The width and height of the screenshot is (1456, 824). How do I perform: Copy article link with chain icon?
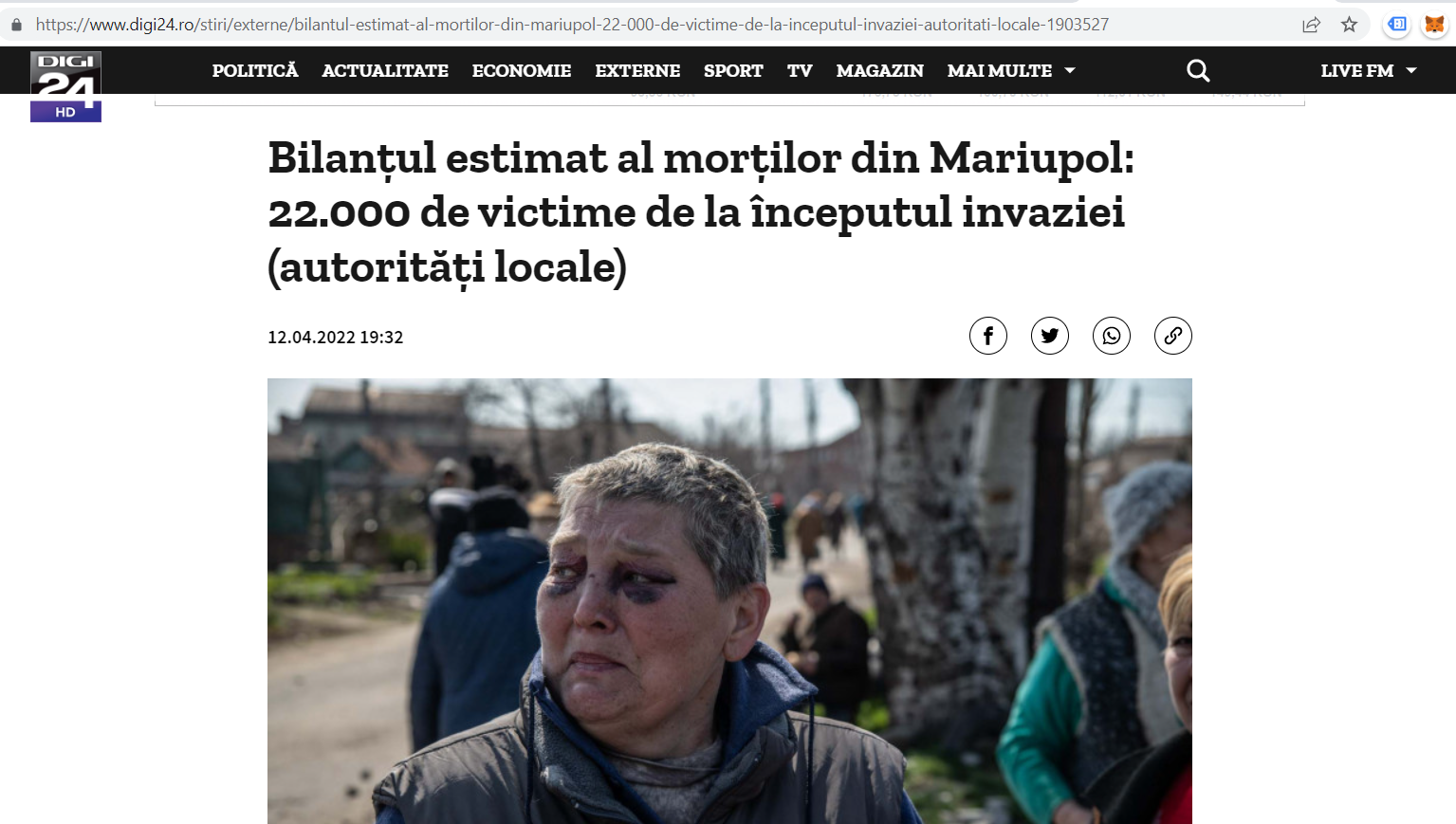click(x=1172, y=336)
